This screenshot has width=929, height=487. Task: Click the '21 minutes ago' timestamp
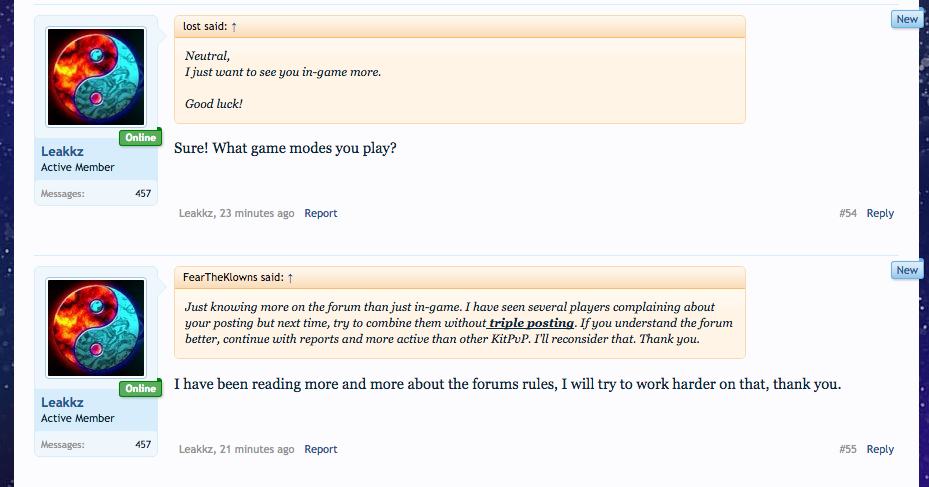tap(257, 449)
